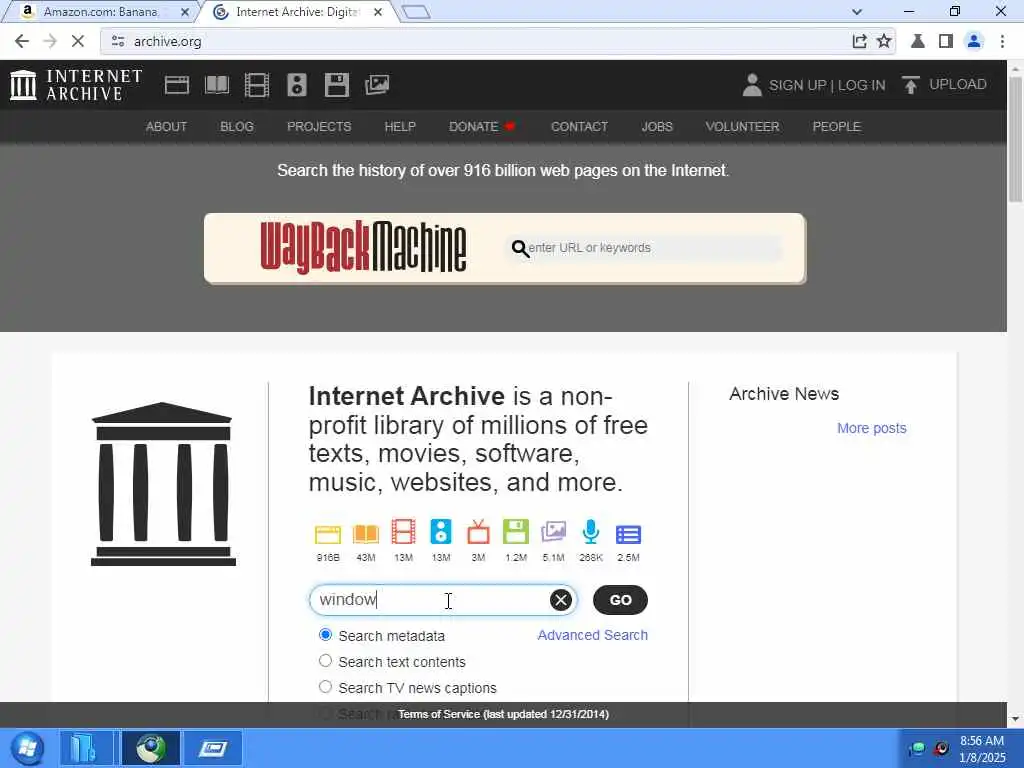
Task: Click the page vertical scrollbar thumb
Action: click(x=1016, y=138)
